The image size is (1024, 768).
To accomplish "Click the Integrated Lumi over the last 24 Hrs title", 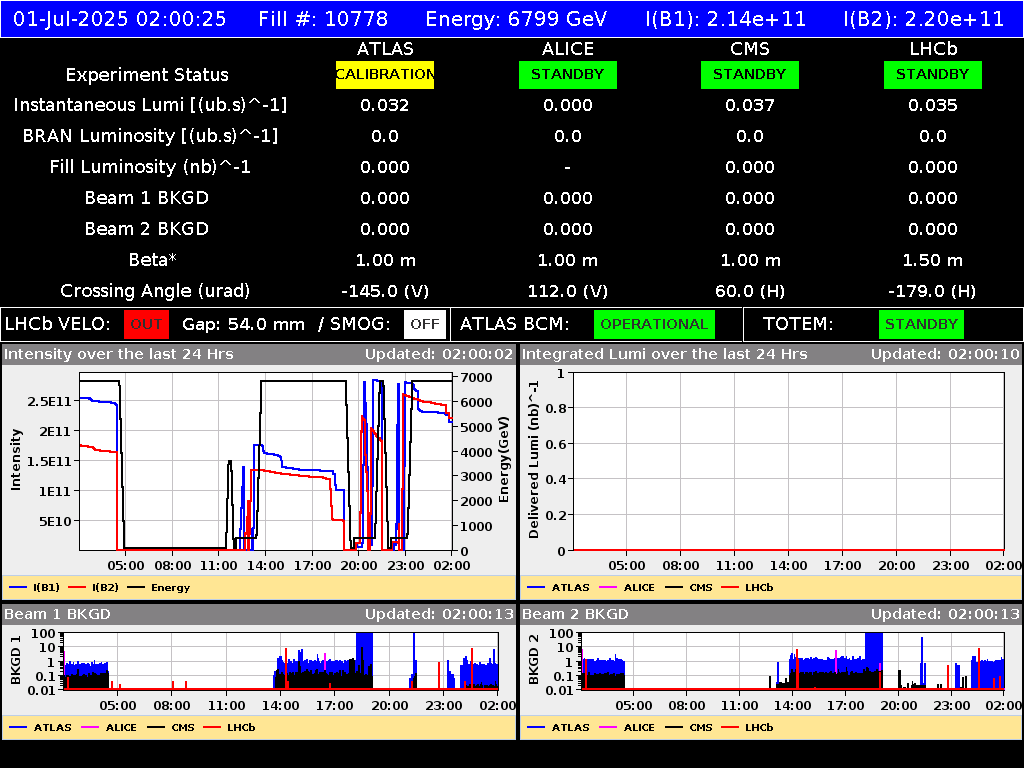I will pos(665,355).
